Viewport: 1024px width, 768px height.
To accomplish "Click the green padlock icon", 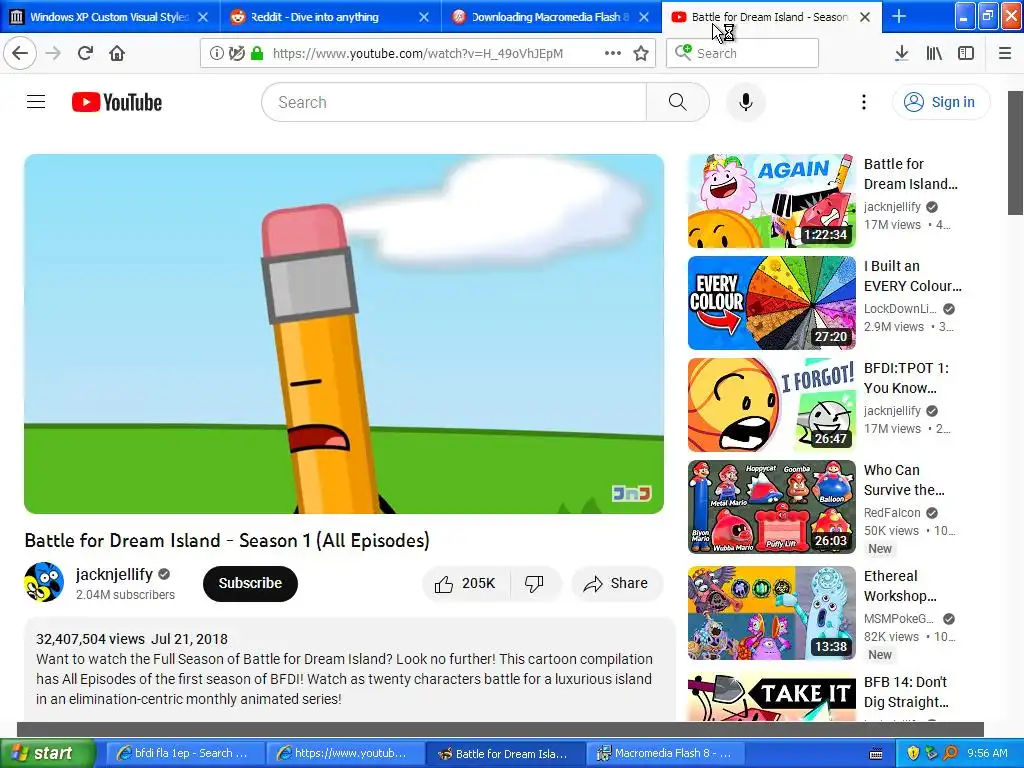I will [x=257, y=53].
